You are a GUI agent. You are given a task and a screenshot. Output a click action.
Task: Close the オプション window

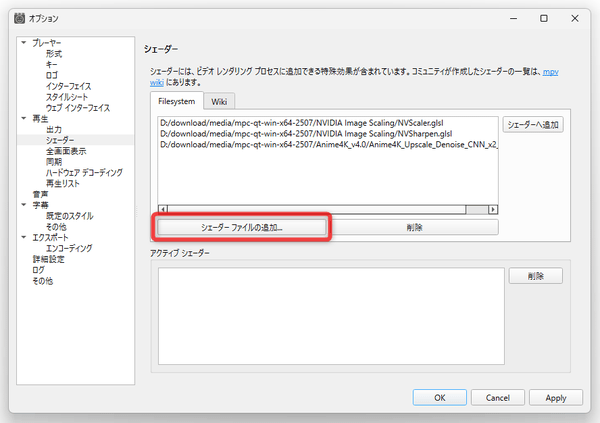pos(575,18)
